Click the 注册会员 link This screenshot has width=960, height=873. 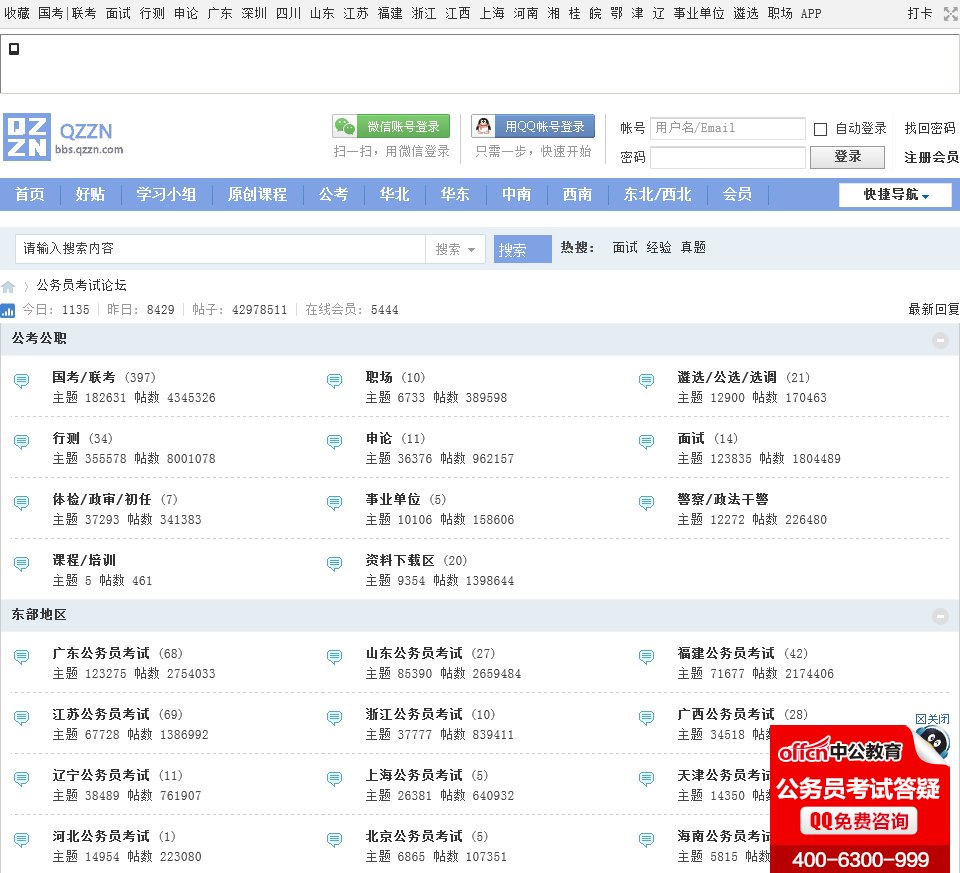pyautogui.click(x=931, y=157)
